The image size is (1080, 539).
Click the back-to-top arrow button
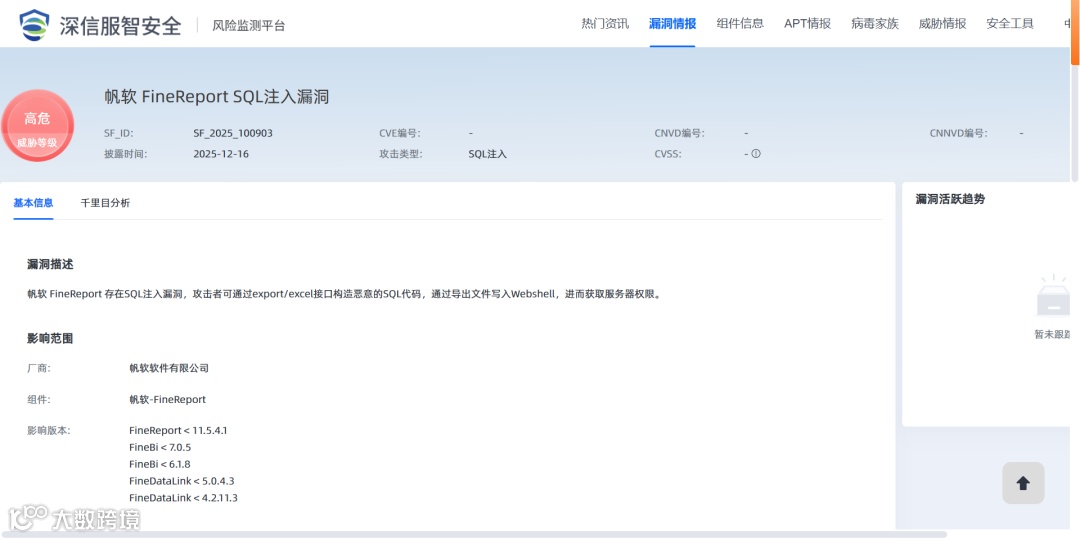1023,483
